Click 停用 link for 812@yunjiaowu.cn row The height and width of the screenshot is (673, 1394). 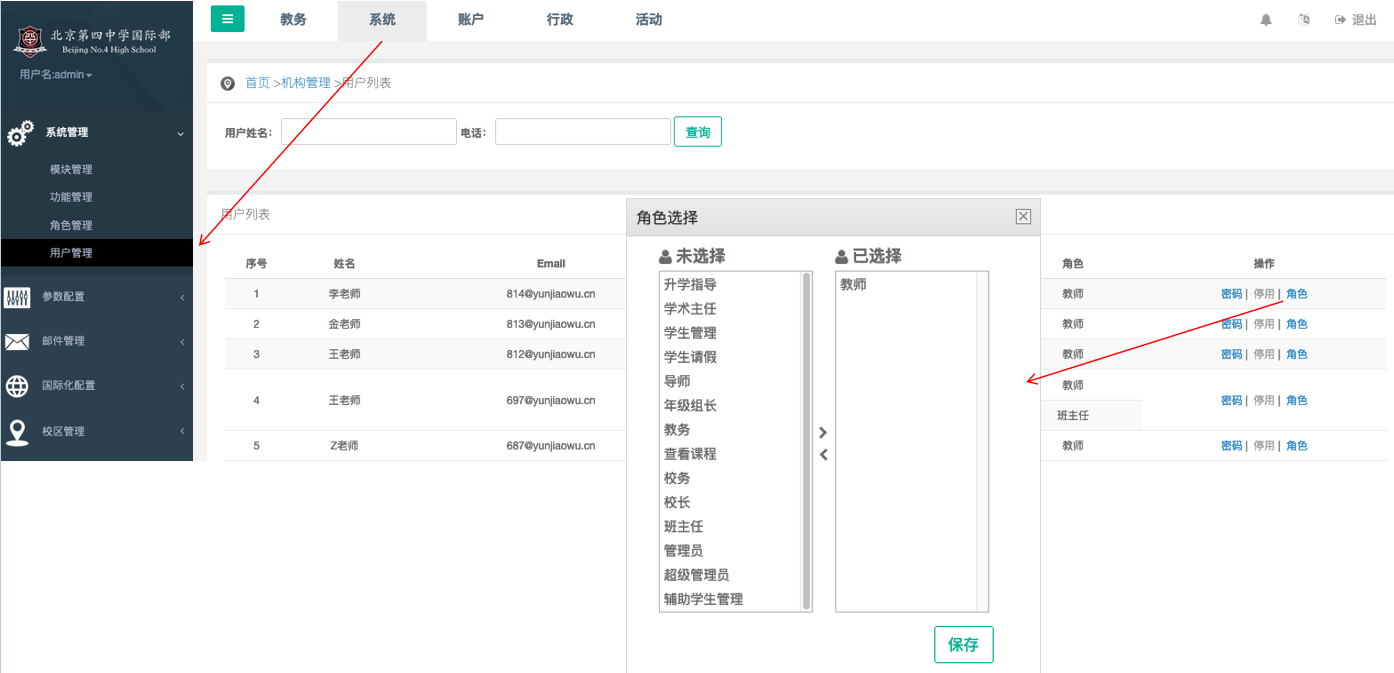tap(1264, 354)
